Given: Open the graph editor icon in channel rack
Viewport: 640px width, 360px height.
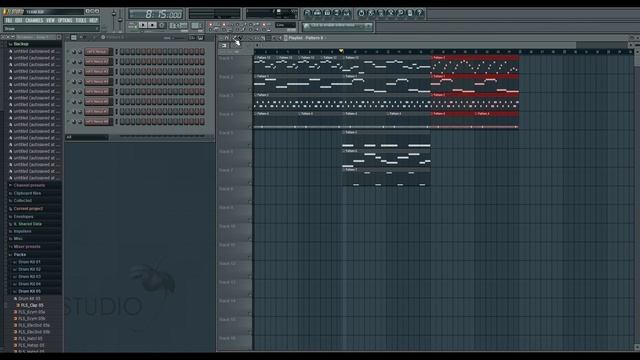Looking at the screenshot, I should click(x=191, y=38).
